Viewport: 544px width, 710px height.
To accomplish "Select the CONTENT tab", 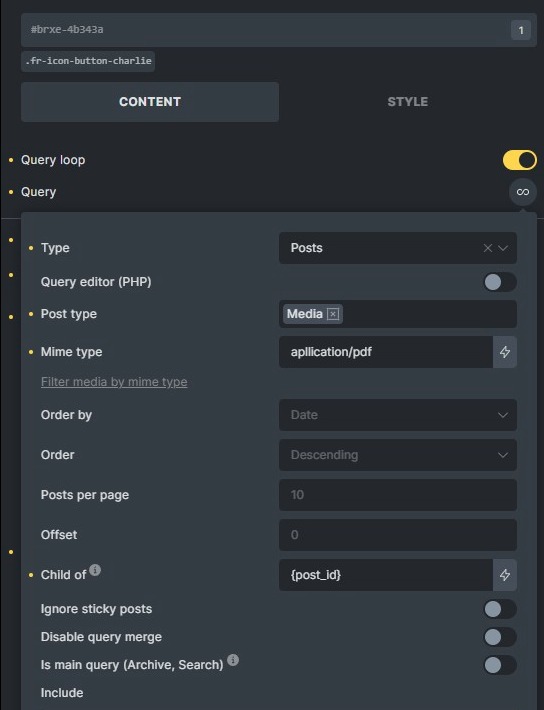I will click(x=150, y=102).
